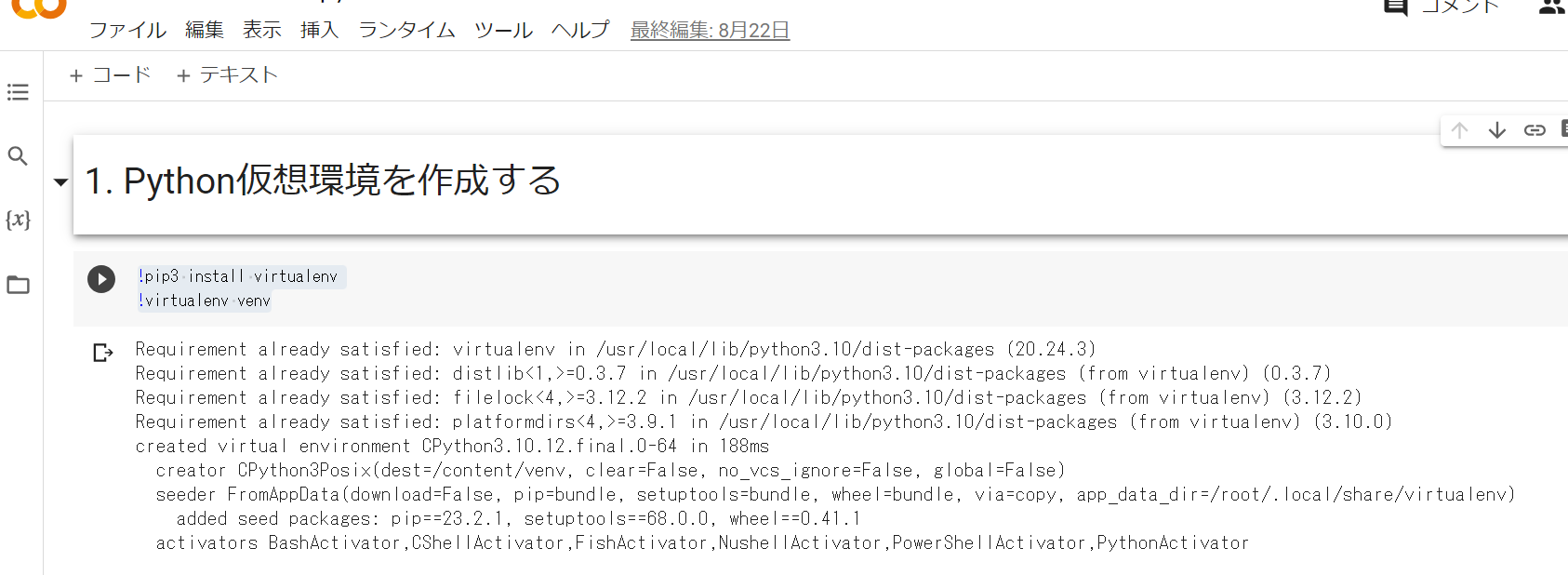The width and height of the screenshot is (1568, 575).
Task: Open the find and replace search icon
Action: click(18, 155)
